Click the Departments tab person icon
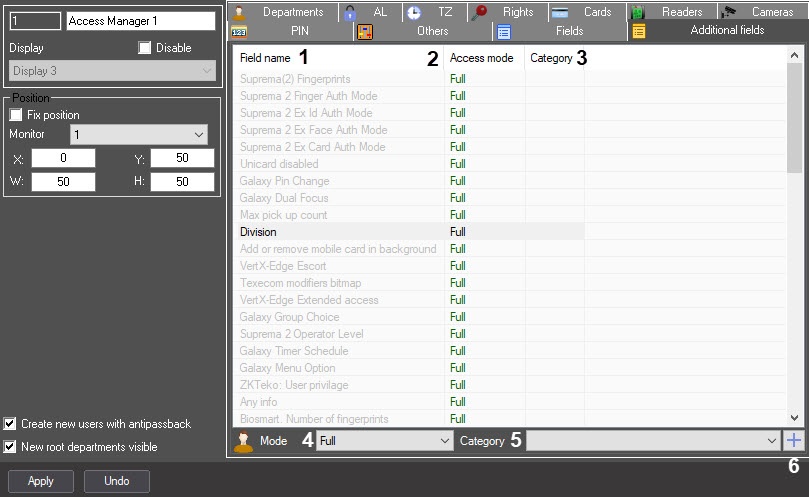Screen dimensions: 809x497 (x=238, y=12)
